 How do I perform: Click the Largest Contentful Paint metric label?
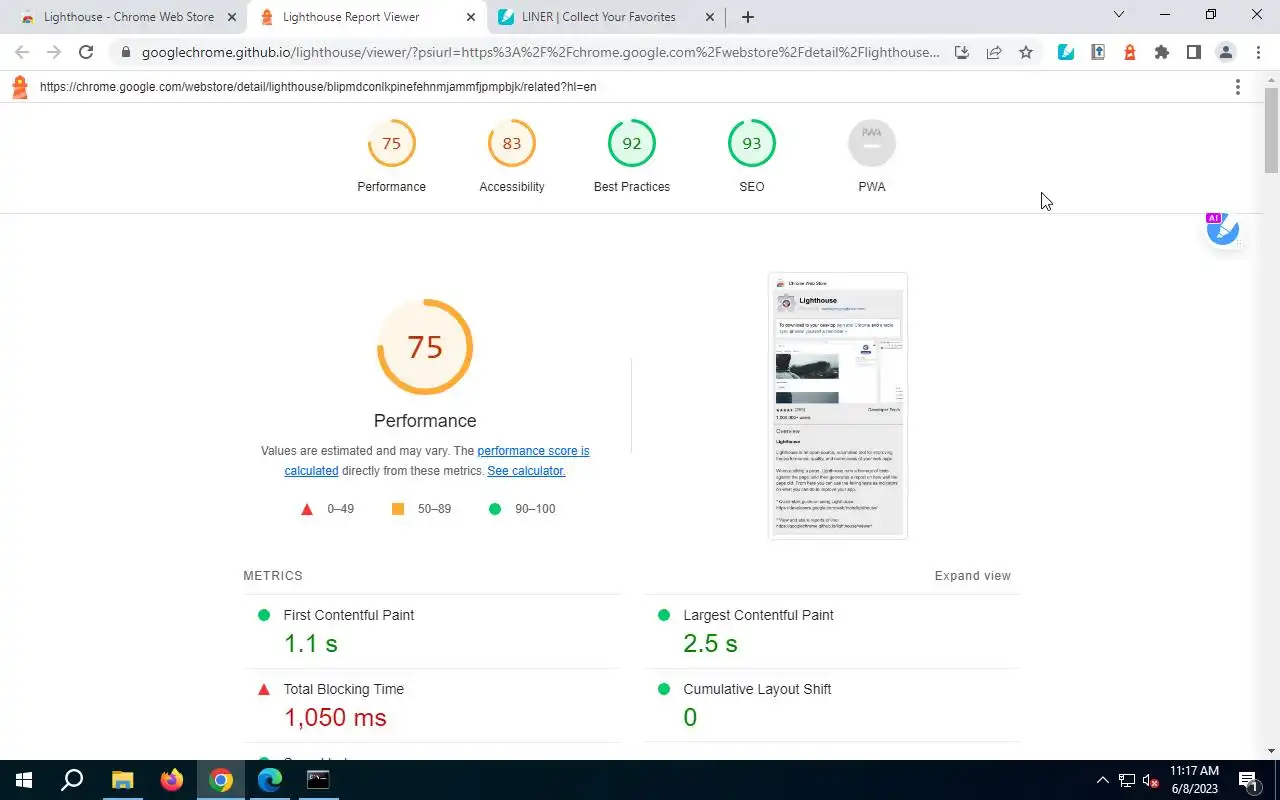(x=758, y=615)
